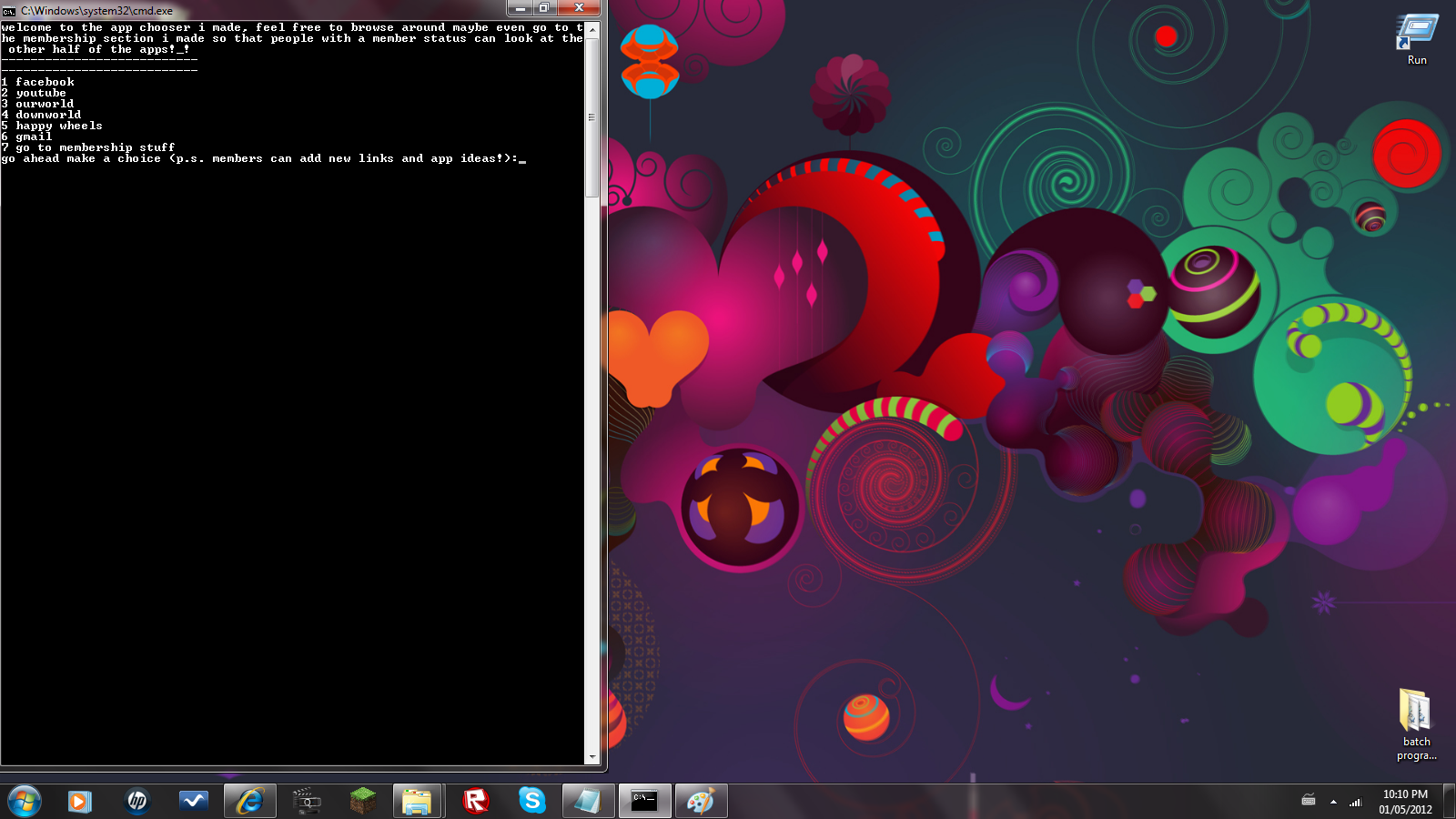Open the tray keyboard input icon

pyautogui.click(x=1309, y=801)
